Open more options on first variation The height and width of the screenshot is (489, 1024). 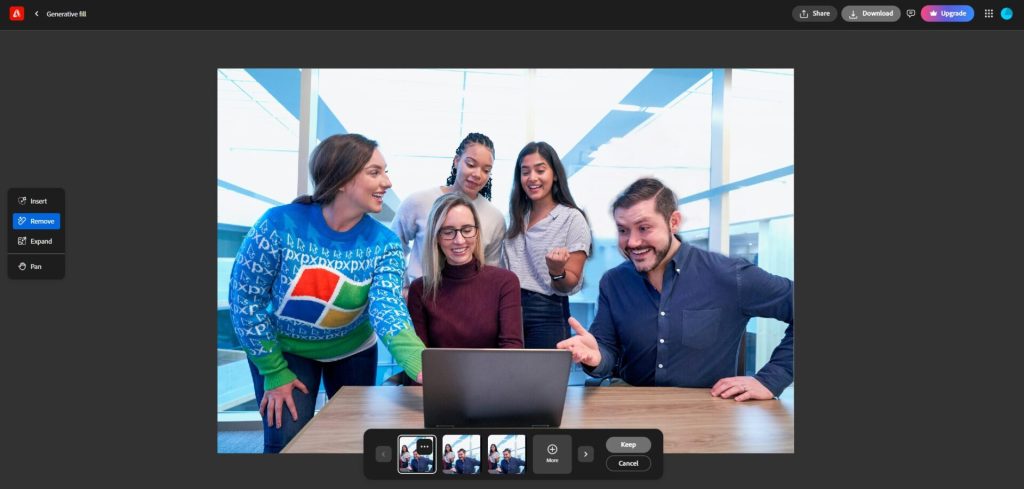coord(424,447)
